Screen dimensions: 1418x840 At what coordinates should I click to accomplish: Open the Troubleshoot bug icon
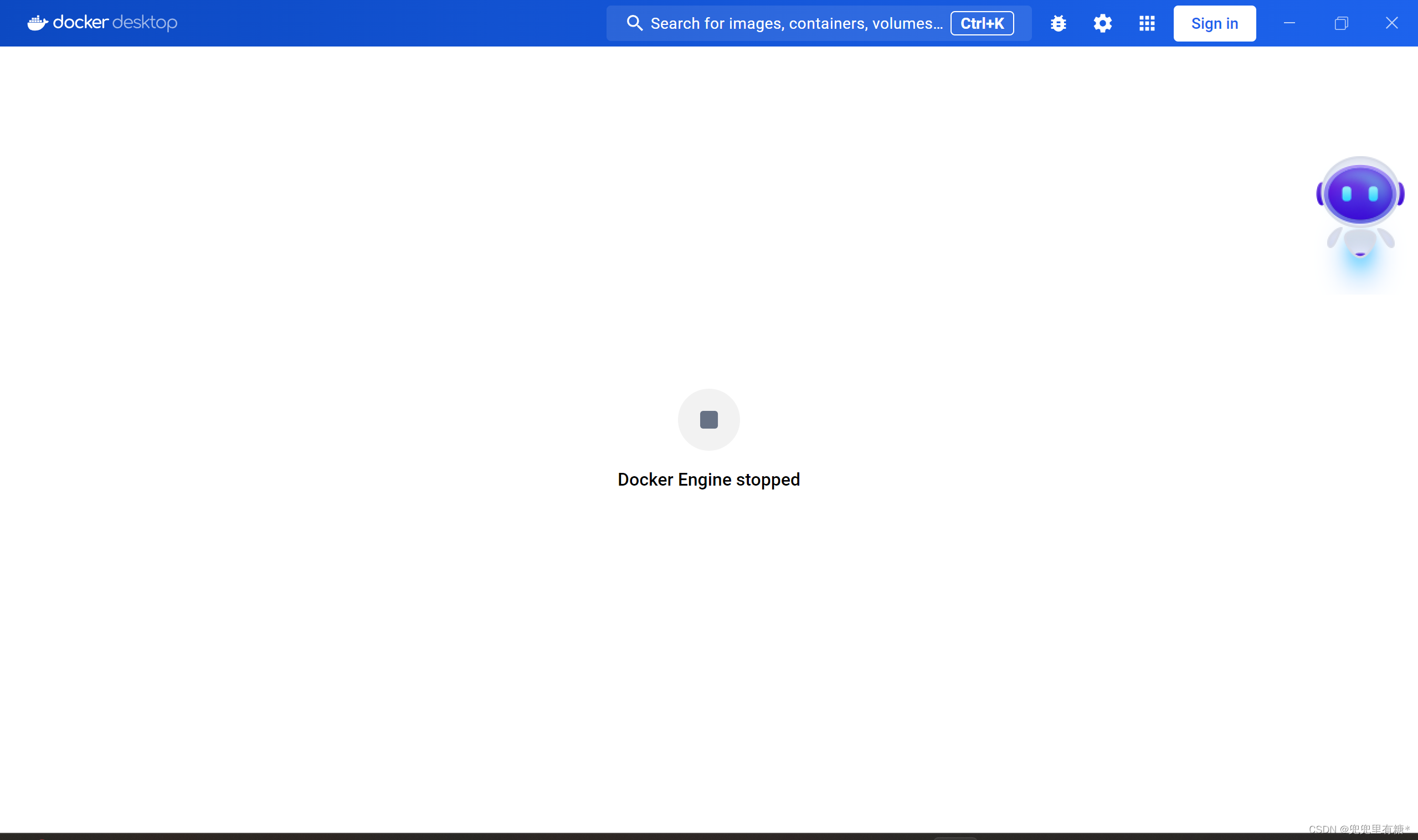click(1058, 23)
